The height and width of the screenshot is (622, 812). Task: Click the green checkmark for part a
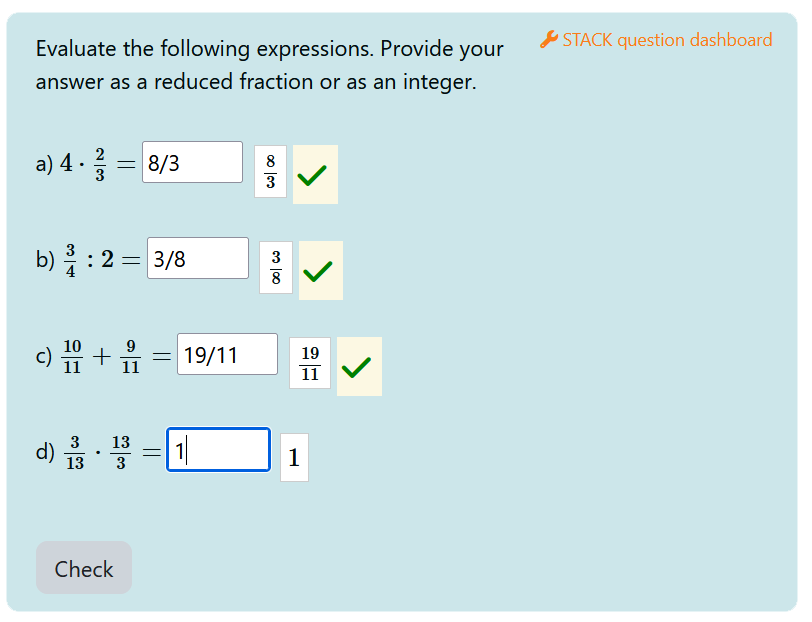tap(314, 175)
